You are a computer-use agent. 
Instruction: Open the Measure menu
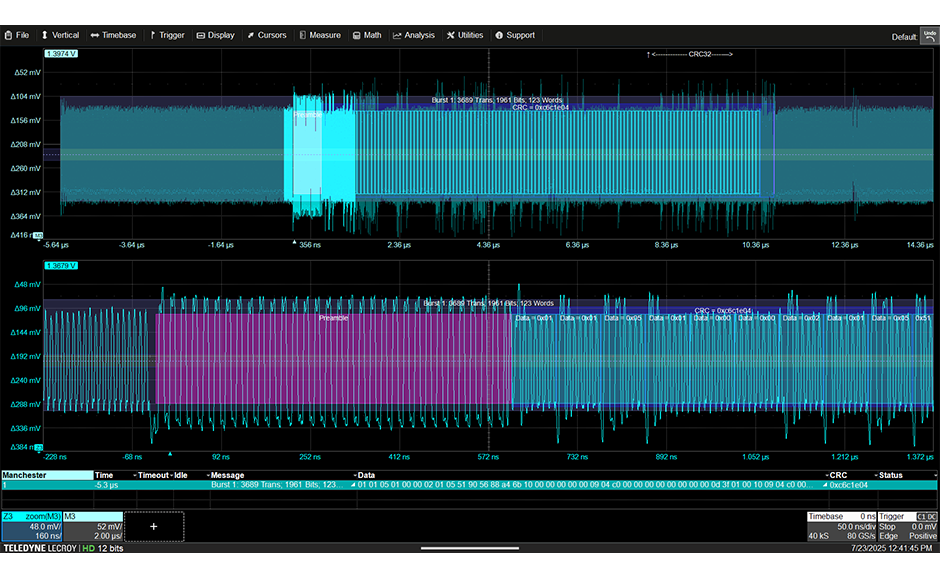[319, 35]
